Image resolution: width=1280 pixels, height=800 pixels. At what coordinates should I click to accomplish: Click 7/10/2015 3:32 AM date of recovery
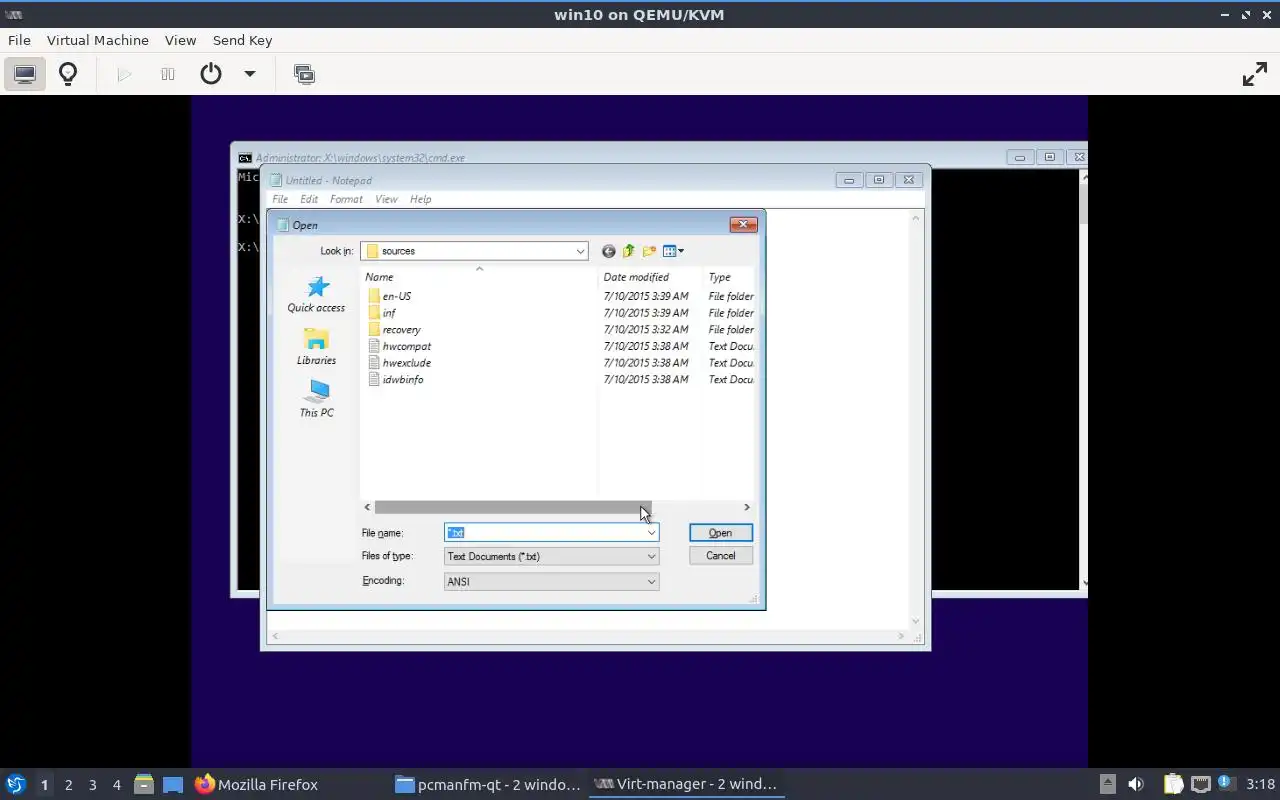(646, 329)
